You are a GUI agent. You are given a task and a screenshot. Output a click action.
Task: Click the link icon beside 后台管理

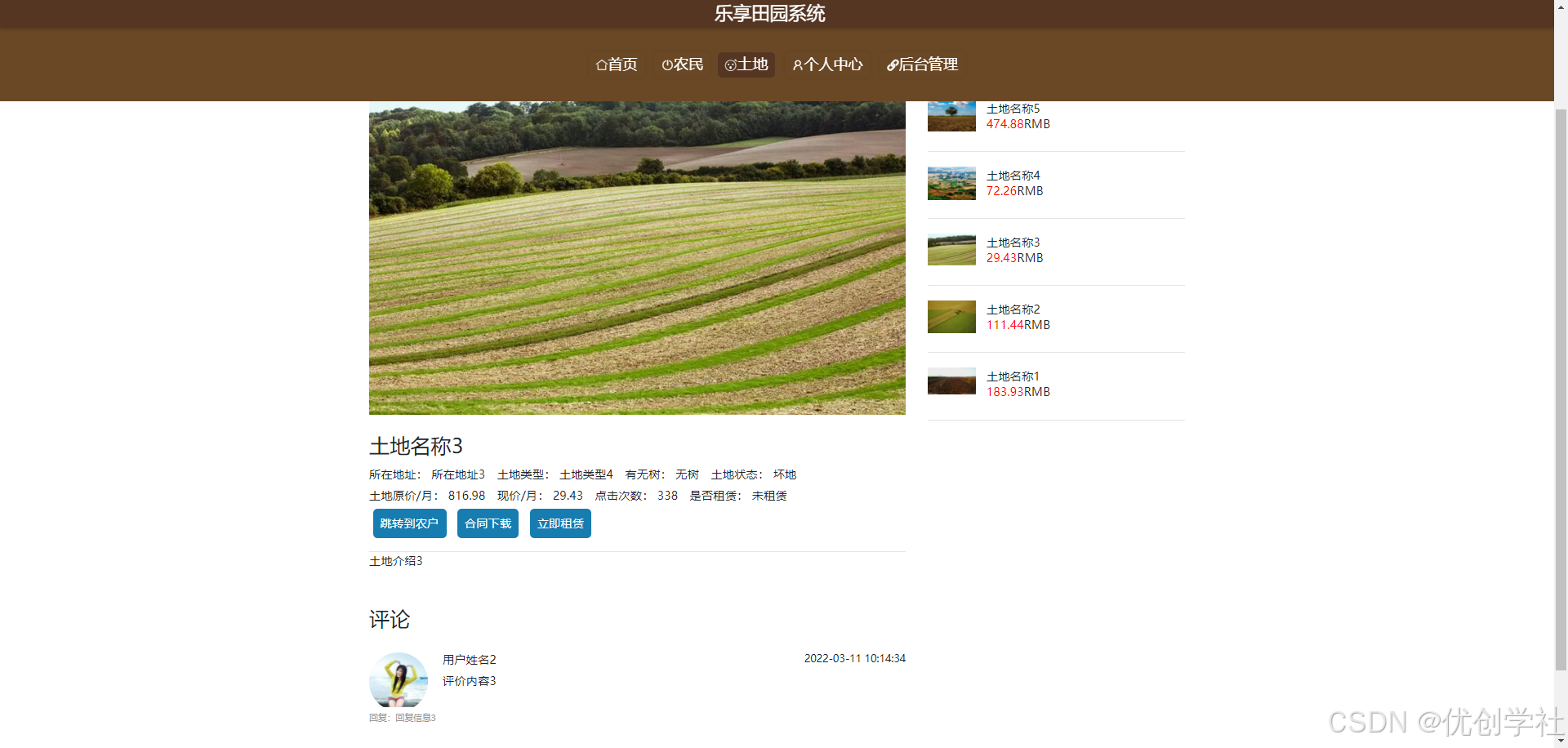pyautogui.click(x=893, y=65)
